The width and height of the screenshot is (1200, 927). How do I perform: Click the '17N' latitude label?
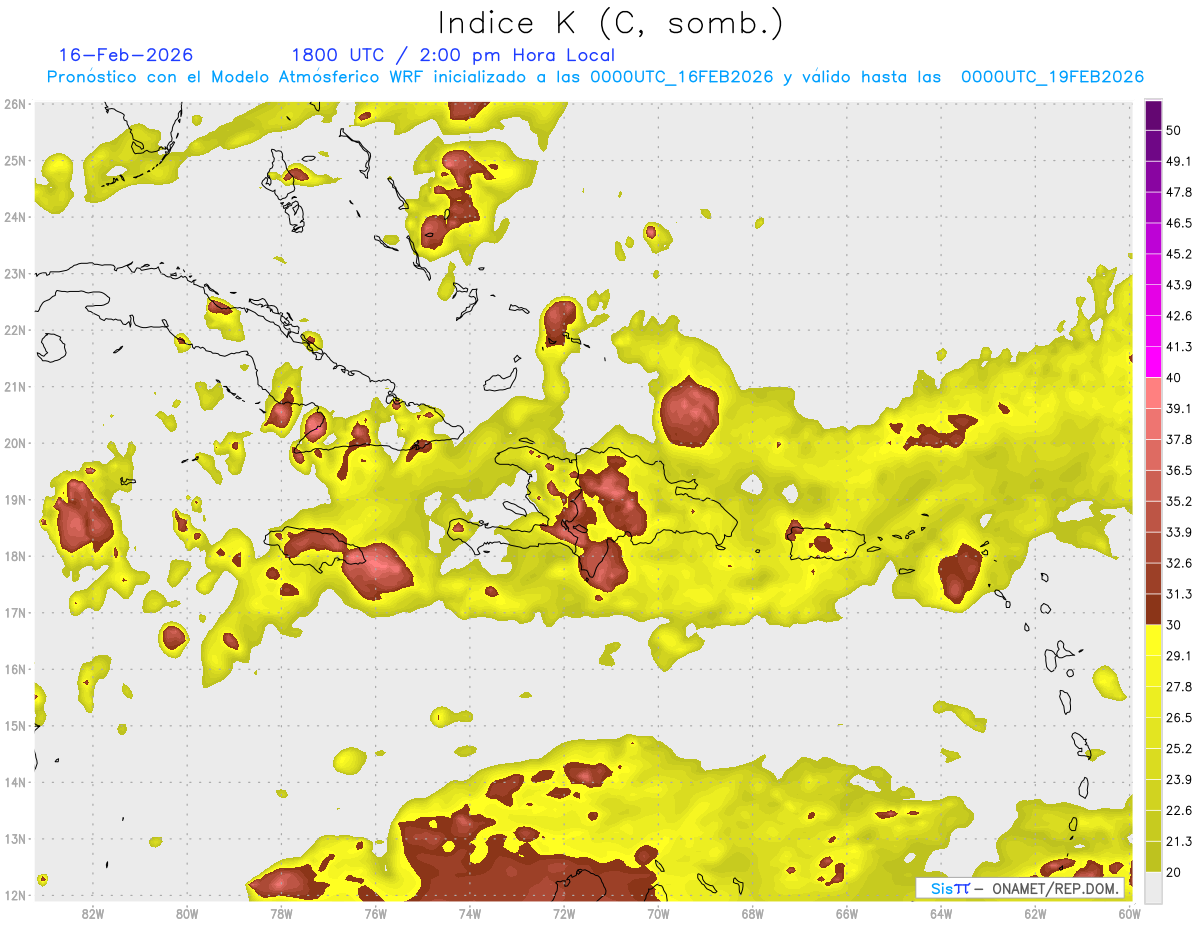(15, 612)
